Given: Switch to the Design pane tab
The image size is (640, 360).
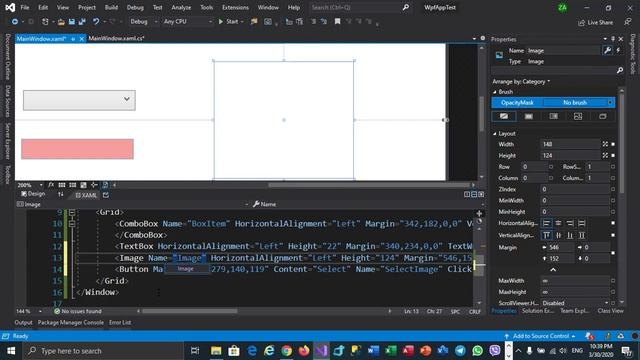Looking at the screenshot, I should tap(33, 194).
